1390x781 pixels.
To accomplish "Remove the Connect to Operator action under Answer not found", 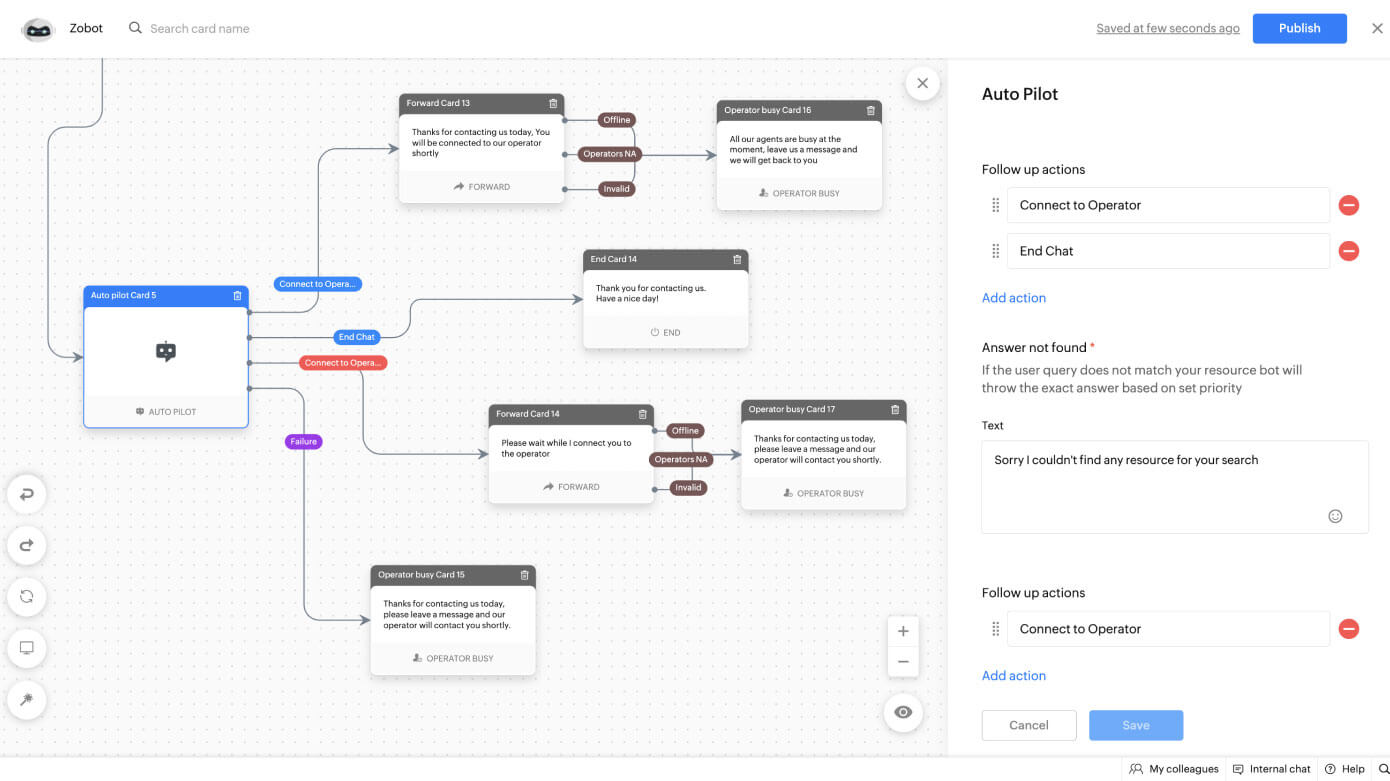I will pos(1349,629).
